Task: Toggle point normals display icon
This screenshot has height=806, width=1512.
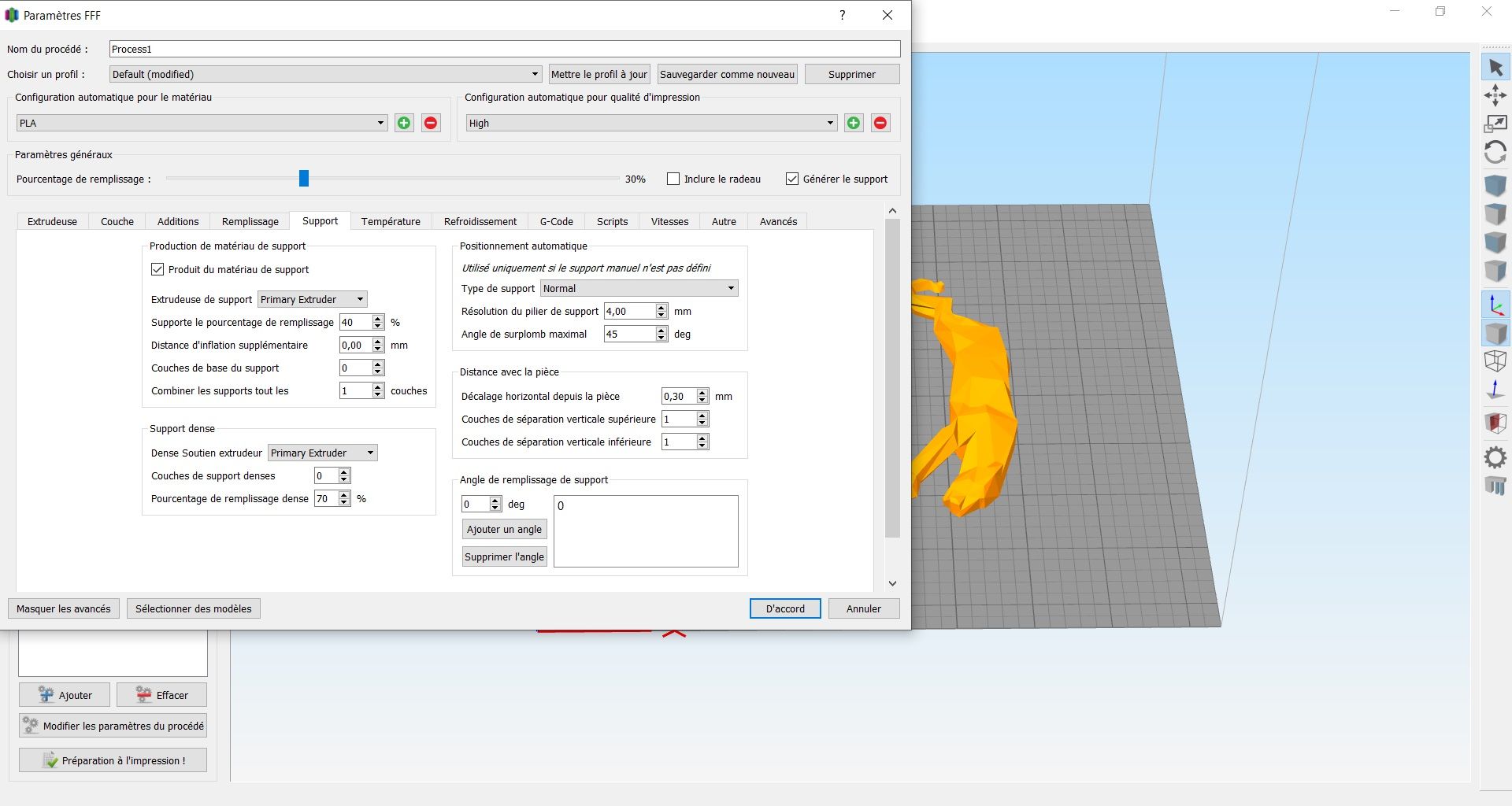Action: (1495, 389)
